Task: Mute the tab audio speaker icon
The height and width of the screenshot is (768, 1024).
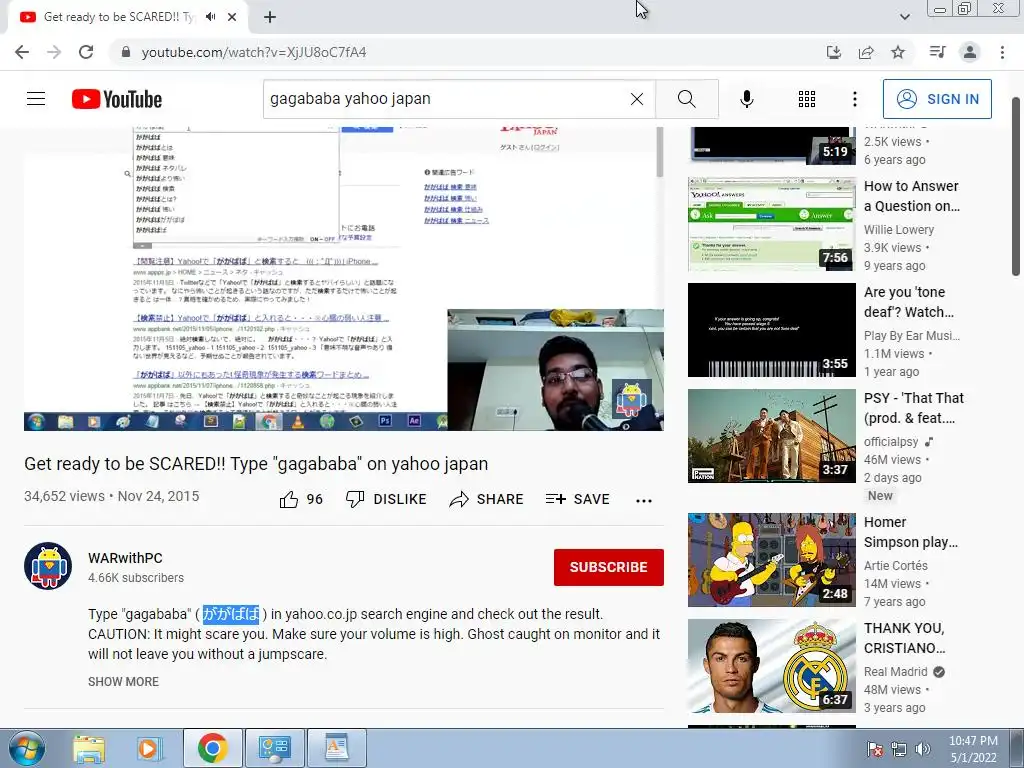Action: pyautogui.click(x=210, y=17)
